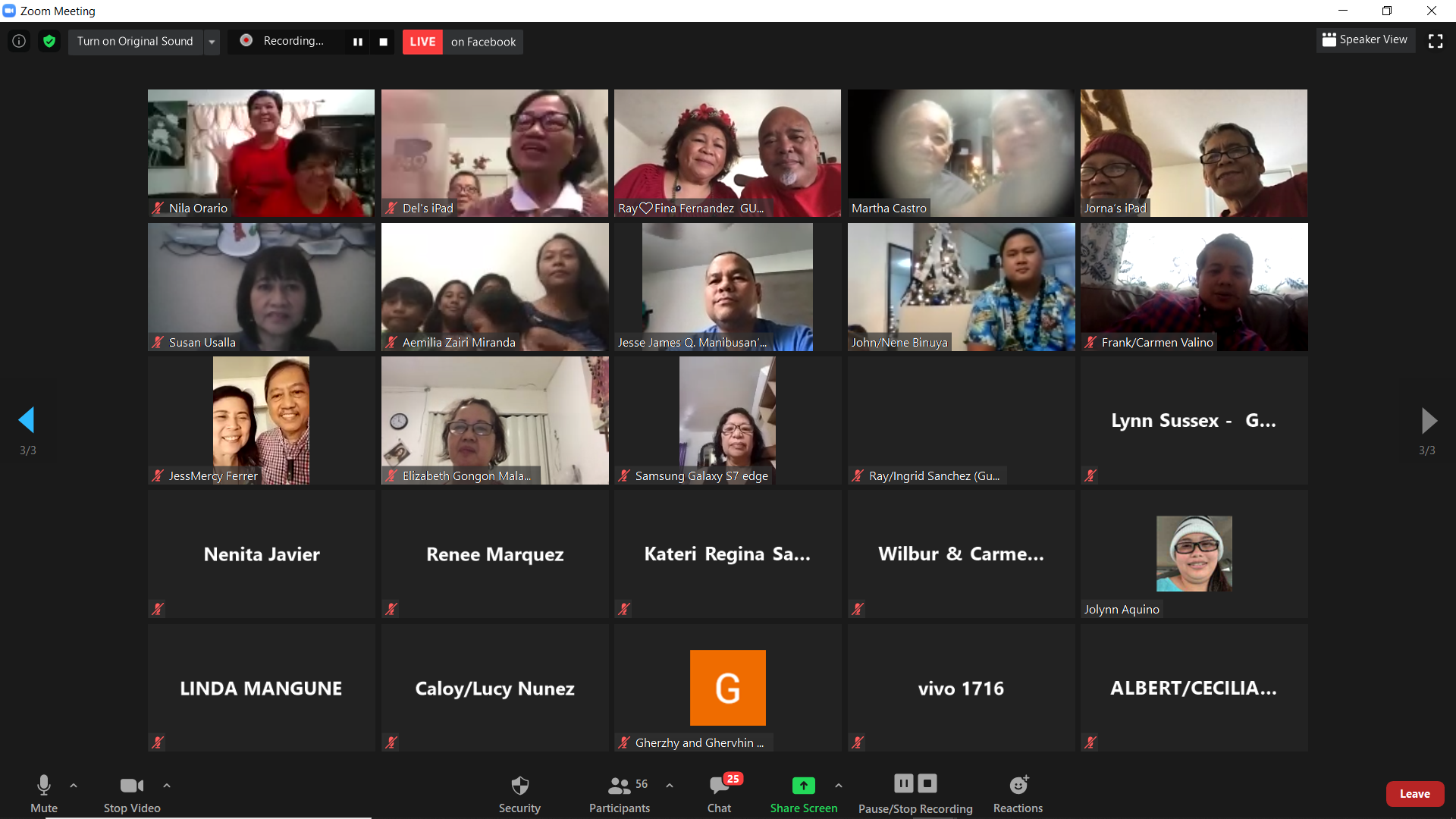
Task: Click Share Screen
Action: coord(804,794)
